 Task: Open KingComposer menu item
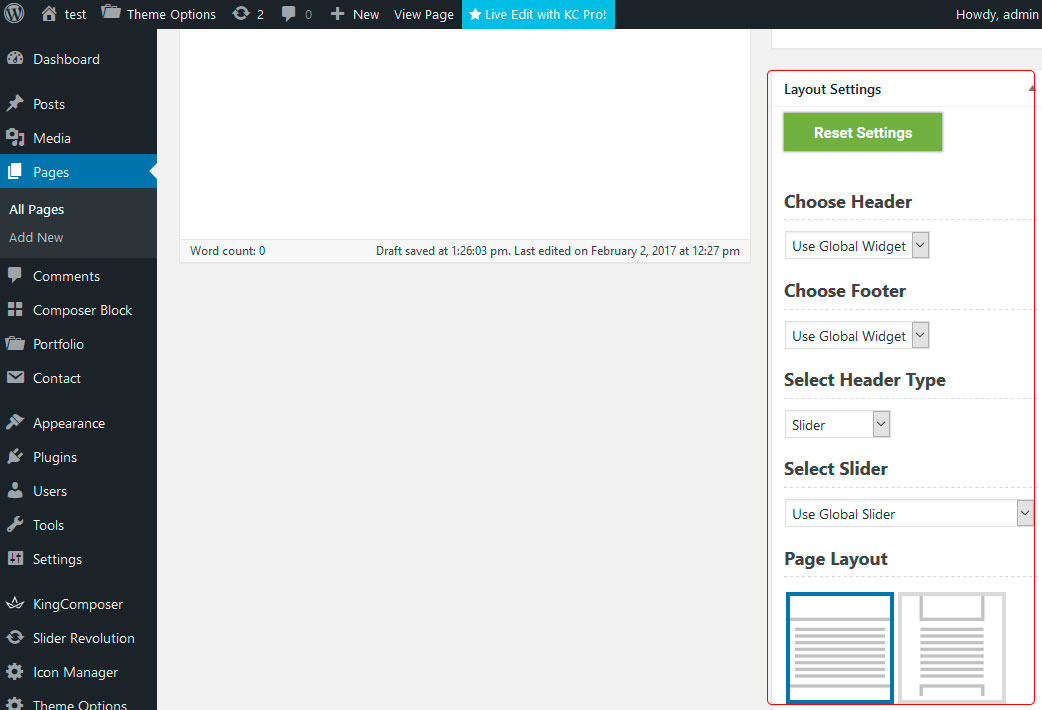(78, 604)
